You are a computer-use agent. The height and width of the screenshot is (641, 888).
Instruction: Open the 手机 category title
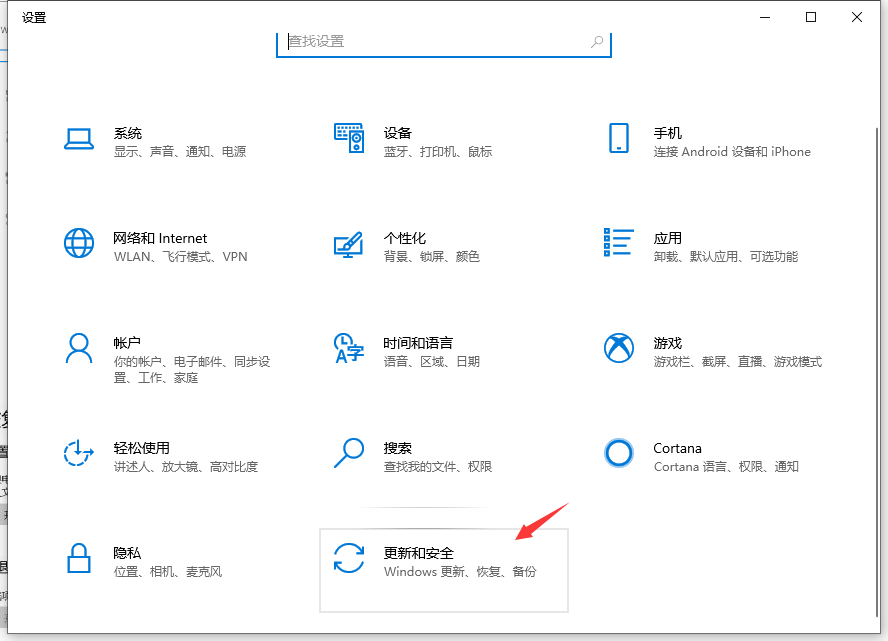click(668, 133)
